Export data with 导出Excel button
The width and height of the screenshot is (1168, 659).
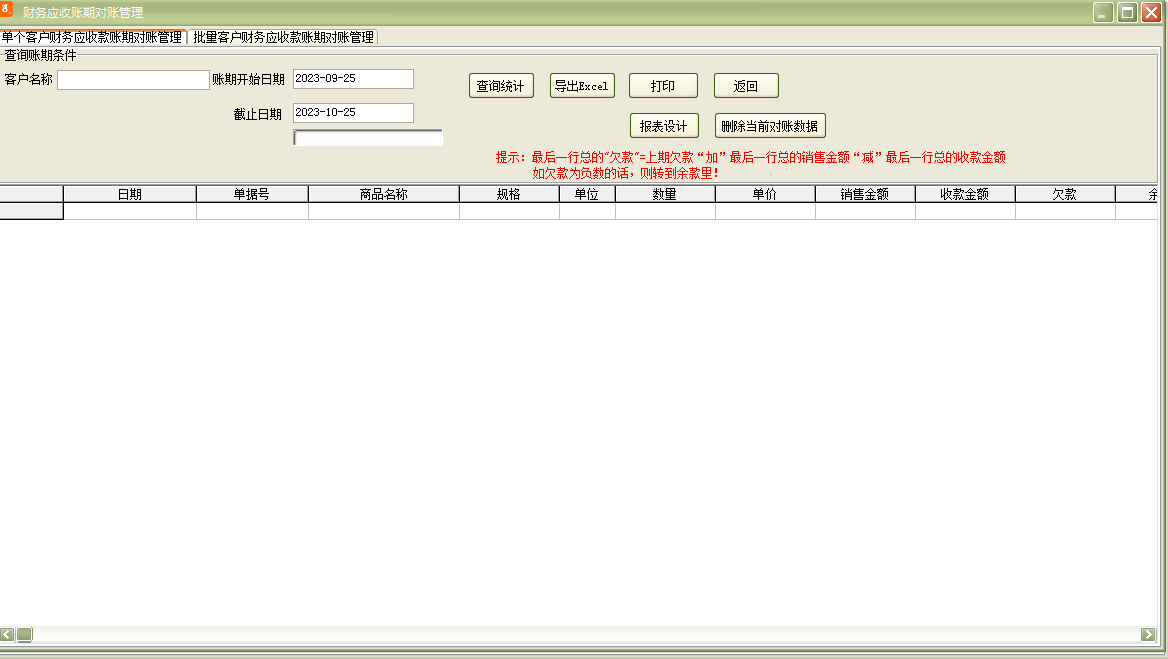(582, 86)
